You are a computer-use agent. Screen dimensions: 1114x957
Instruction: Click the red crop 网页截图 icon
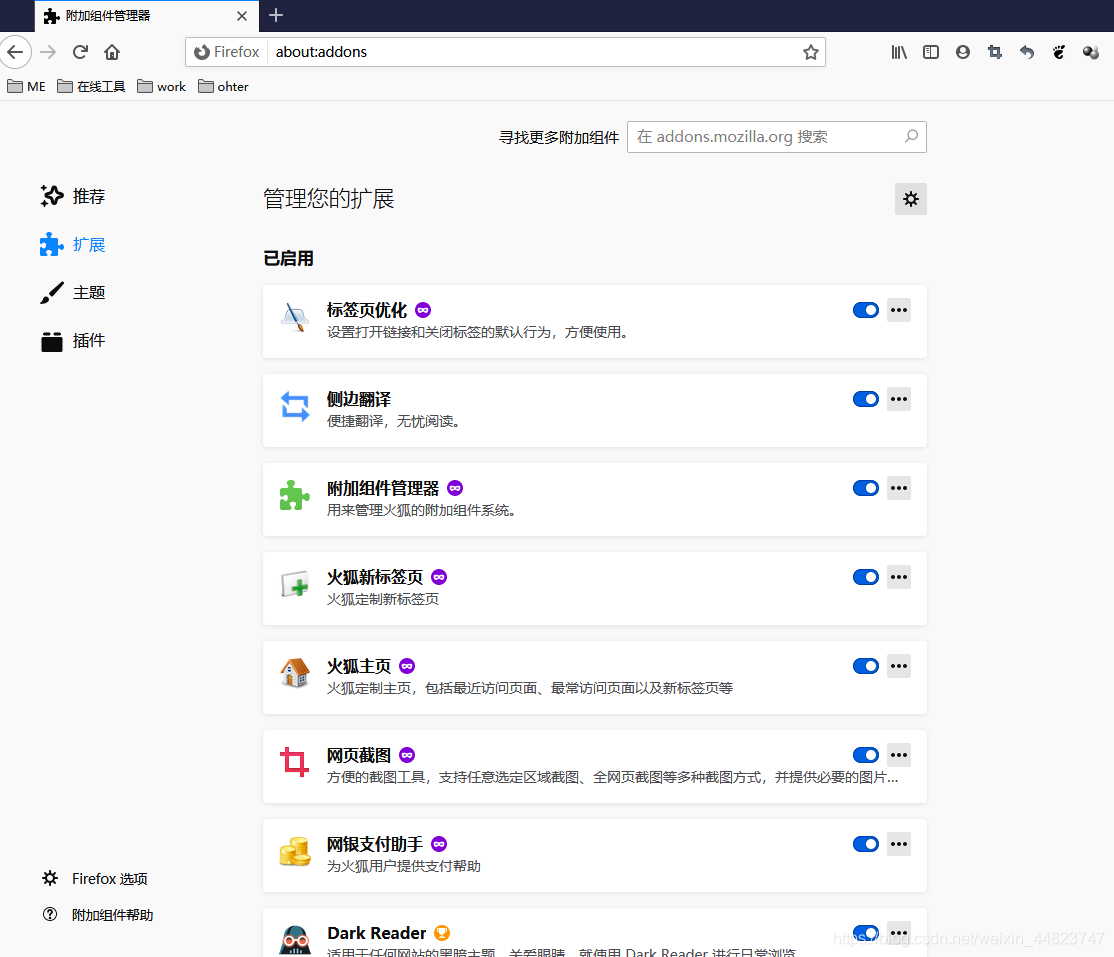295,762
